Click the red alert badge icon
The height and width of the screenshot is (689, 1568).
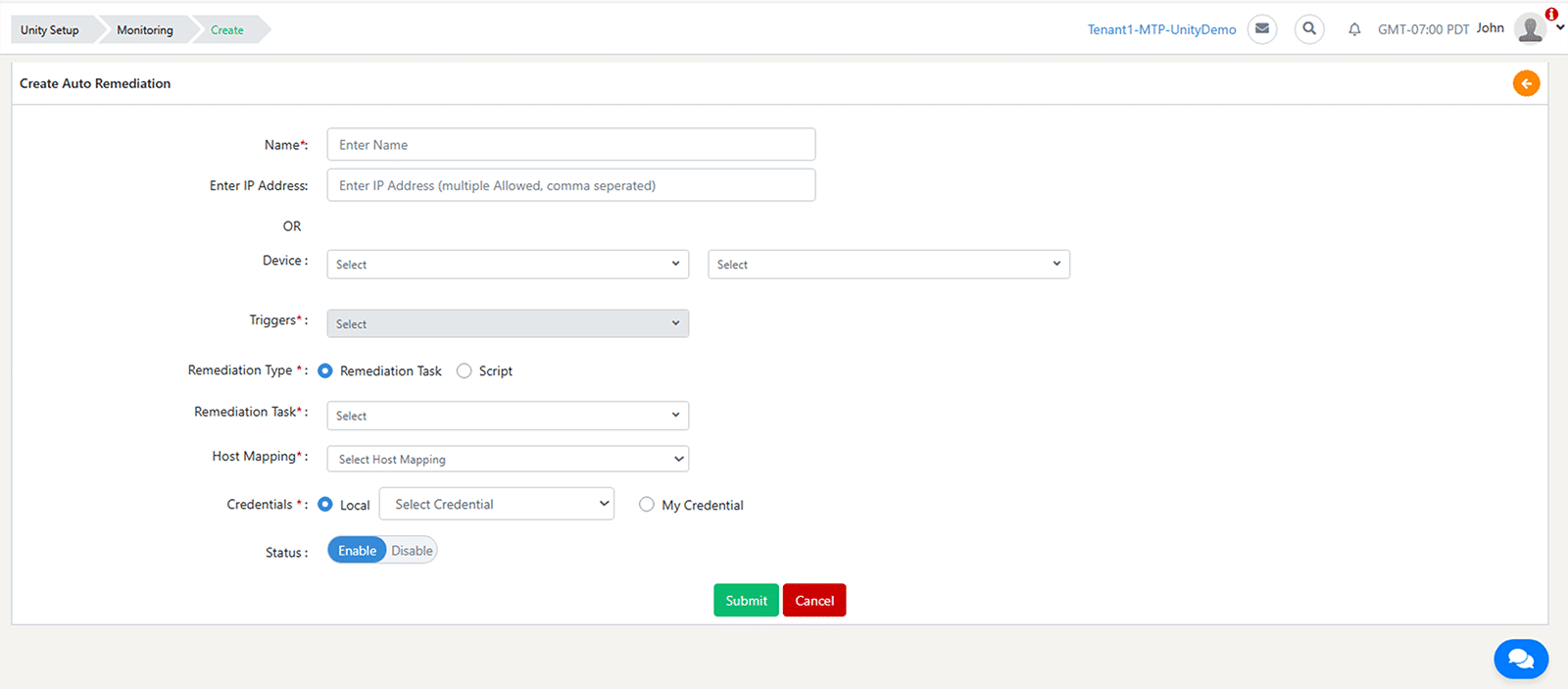click(1551, 14)
